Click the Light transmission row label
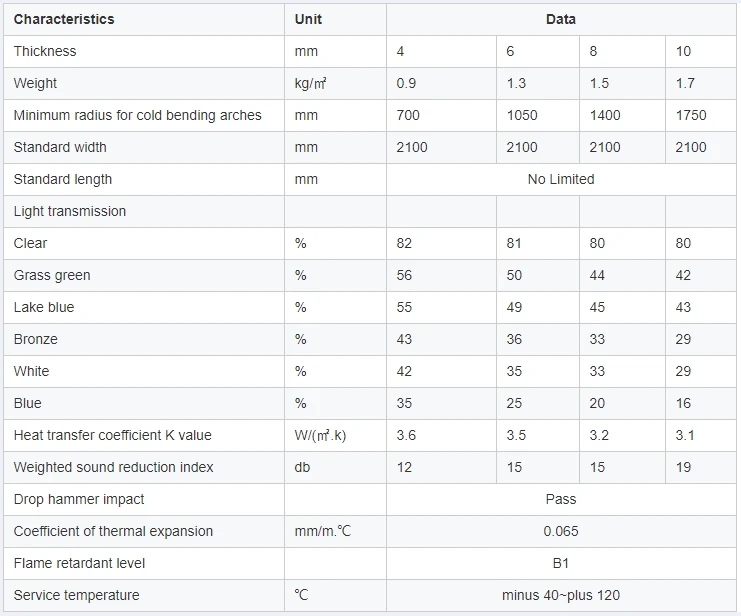Viewport: 741px width, 616px height. tap(70, 211)
